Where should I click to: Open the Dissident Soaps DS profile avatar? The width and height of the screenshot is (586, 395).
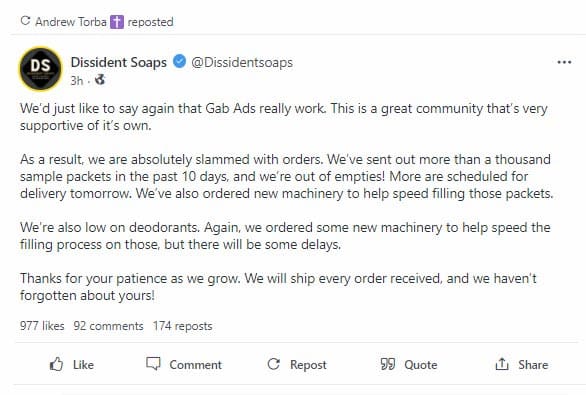[x=40, y=69]
